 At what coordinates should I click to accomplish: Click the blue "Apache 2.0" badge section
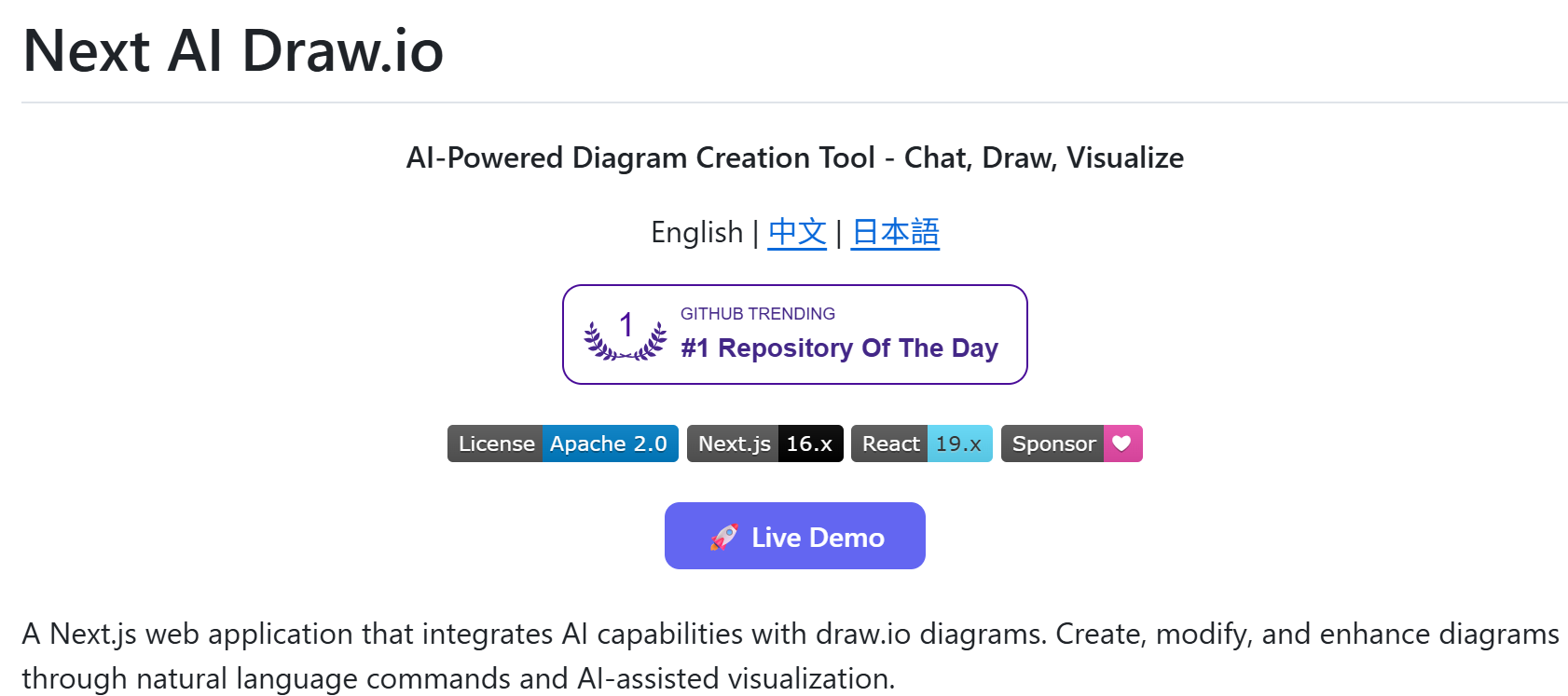[610, 444]
